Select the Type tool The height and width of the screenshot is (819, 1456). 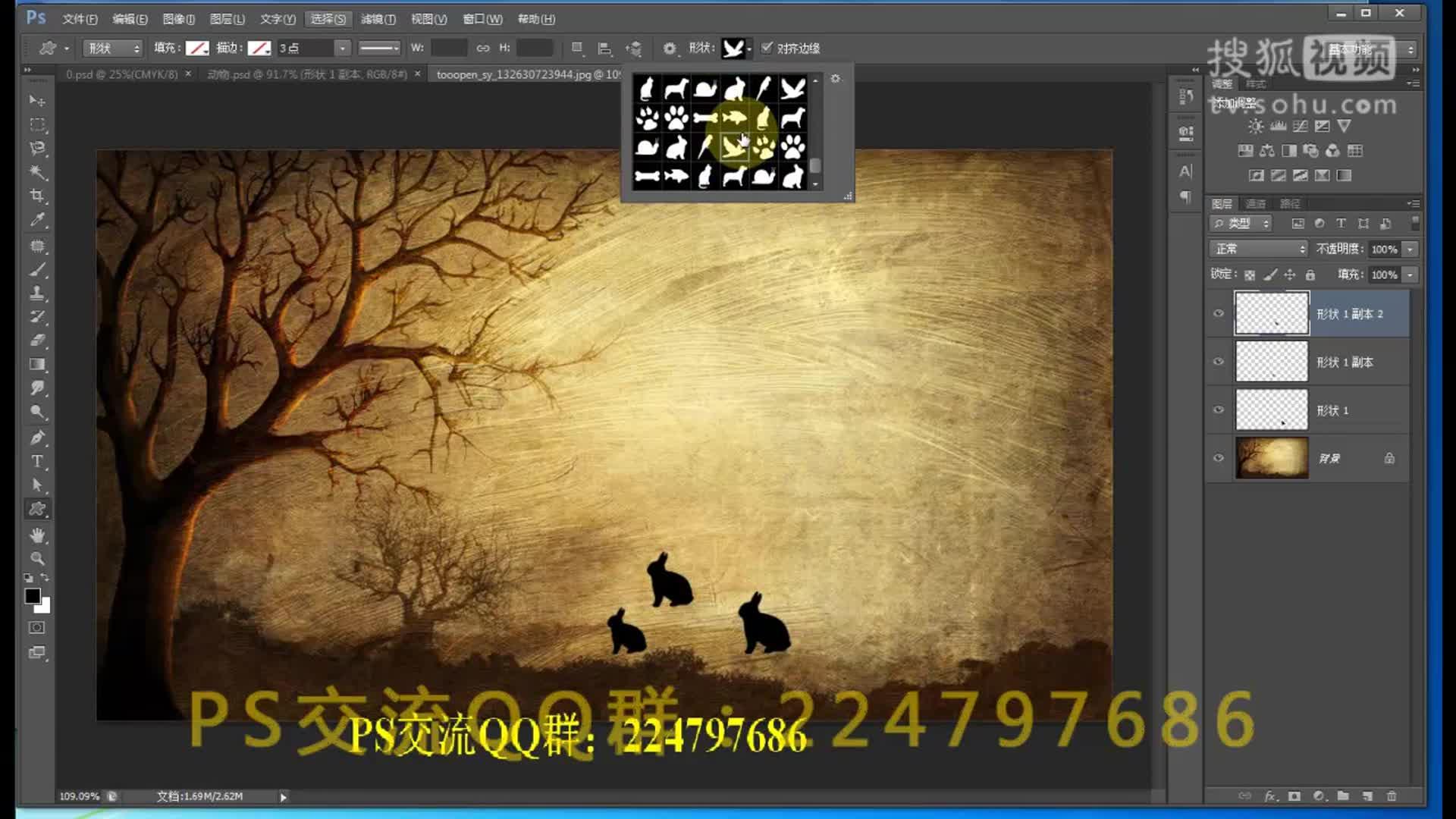36,461
